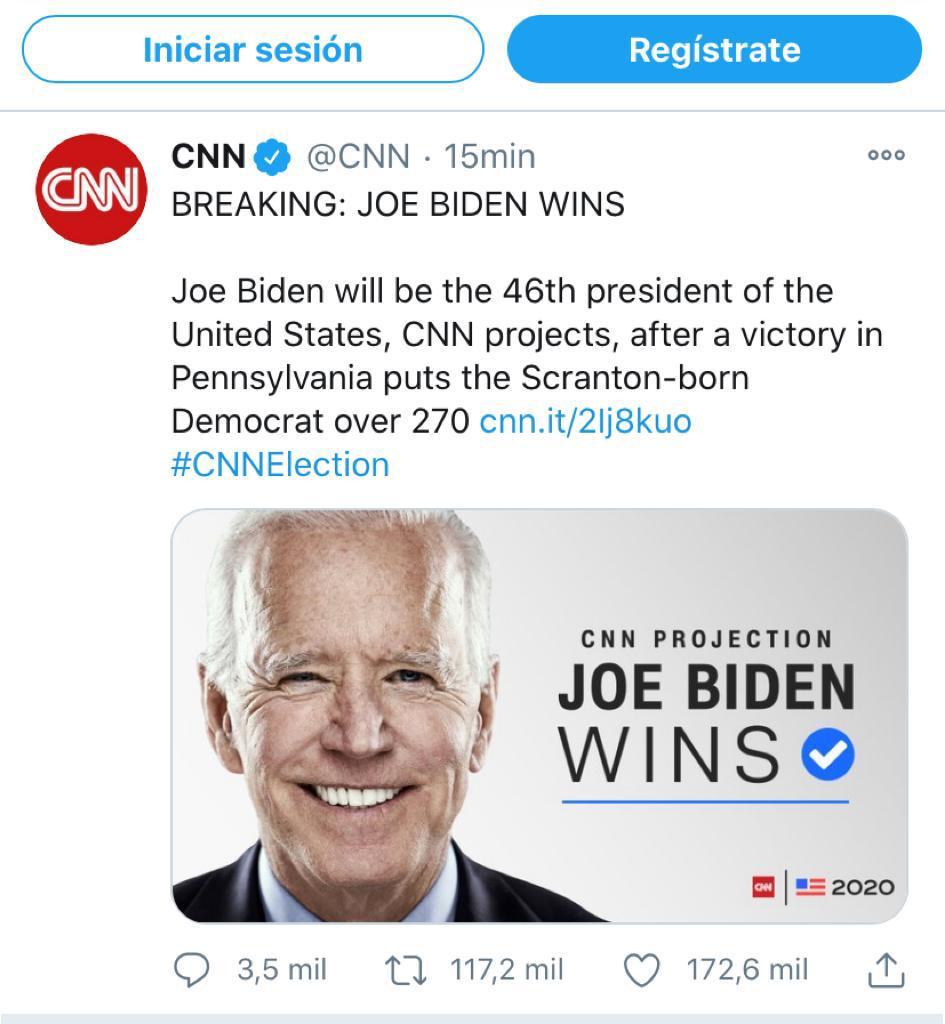Click the Iniciar sesión button
Screen dimensions: 945x1024
(252, 49)
